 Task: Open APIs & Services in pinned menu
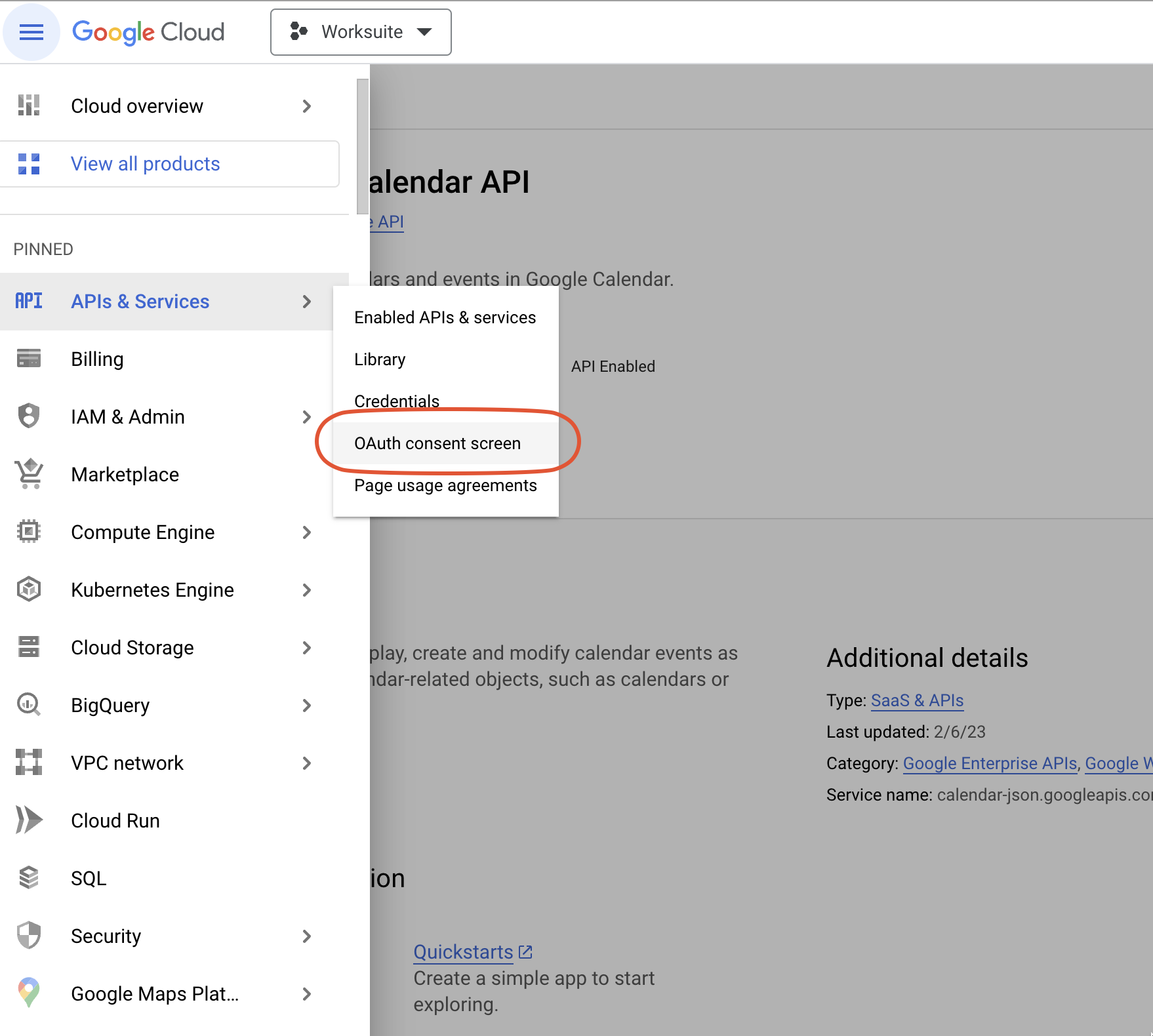(x=174, y=302)
